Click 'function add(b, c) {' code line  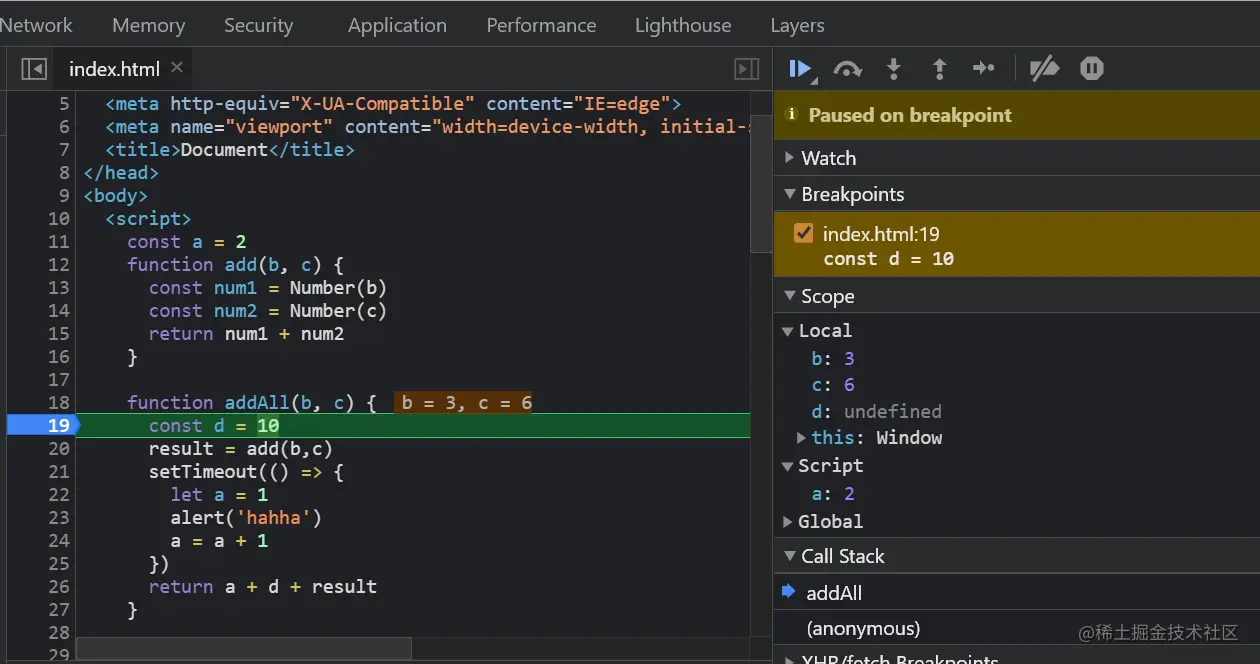(x=235, y=264)
